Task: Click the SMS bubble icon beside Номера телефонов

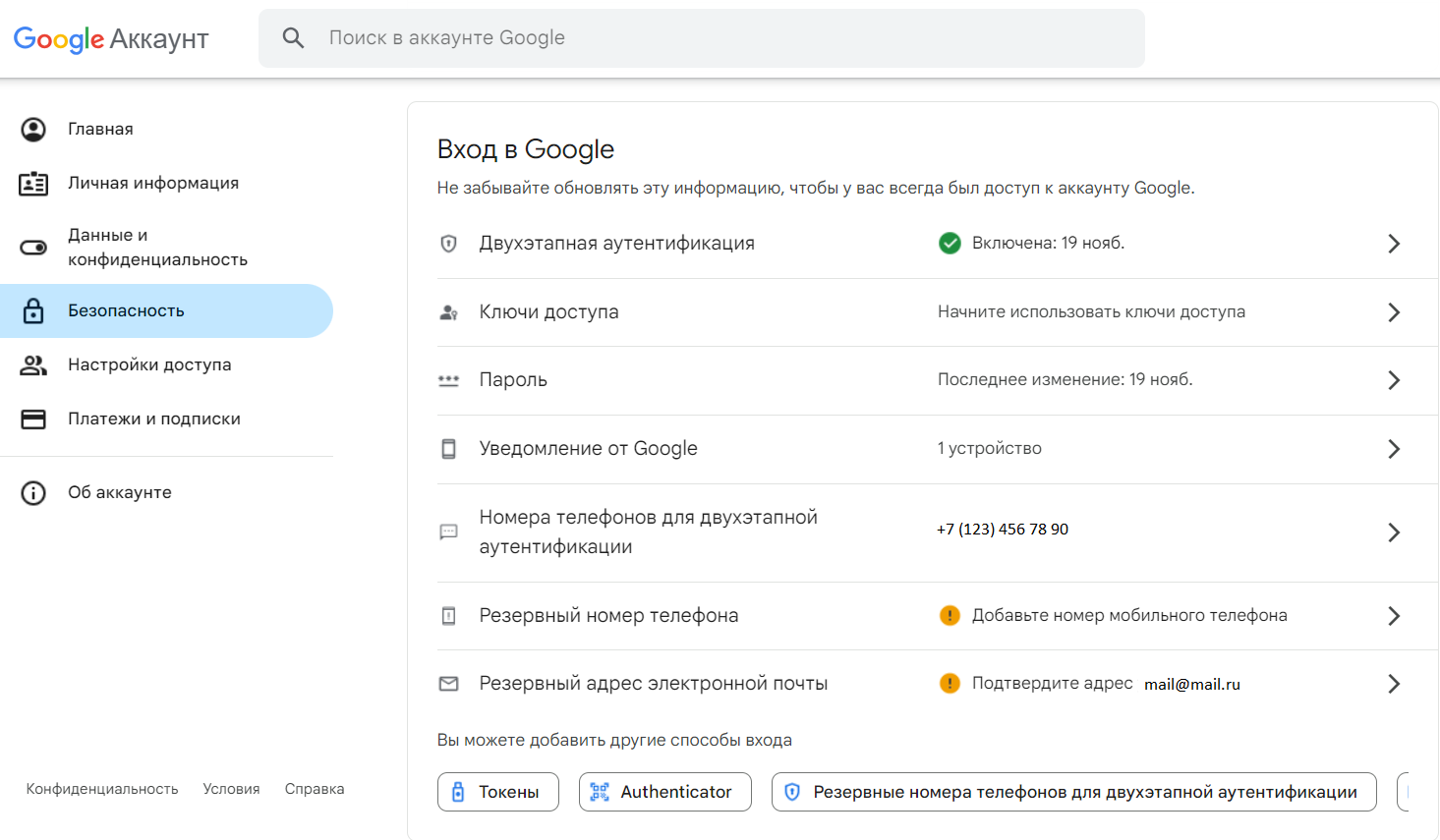Action: (x=448, y=532)
